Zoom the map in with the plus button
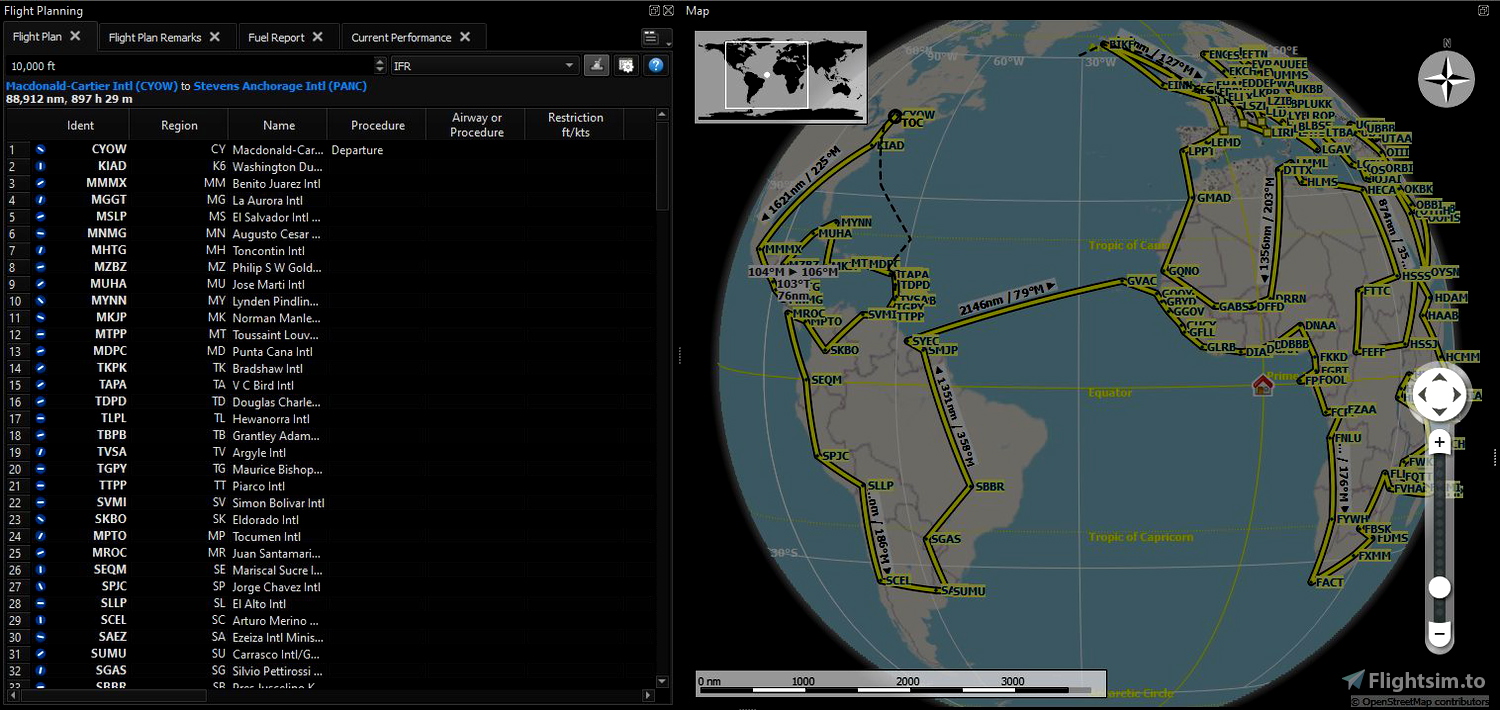The width and height of the screenshot is (1500, 710). click(x=1439, y=441)
